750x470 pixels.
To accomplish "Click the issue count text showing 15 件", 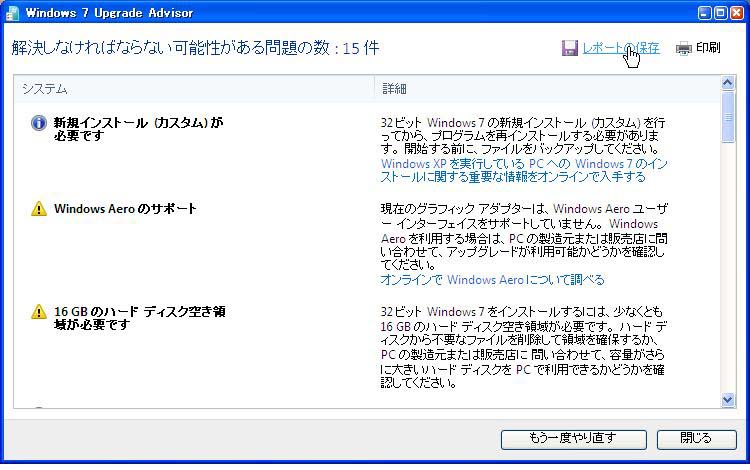I will (x=195, y=48).
